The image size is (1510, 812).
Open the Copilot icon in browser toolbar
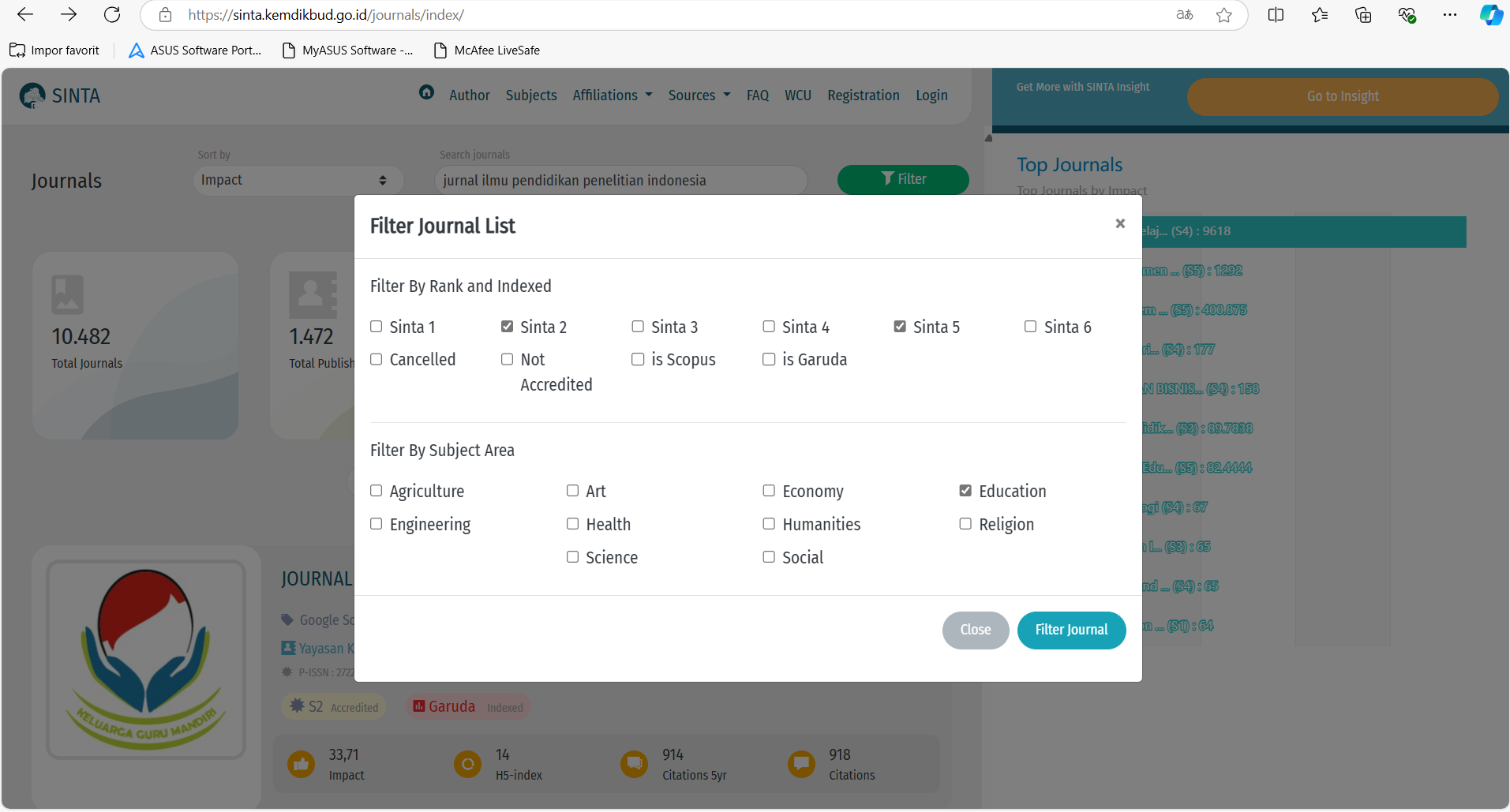point(1490,15)
